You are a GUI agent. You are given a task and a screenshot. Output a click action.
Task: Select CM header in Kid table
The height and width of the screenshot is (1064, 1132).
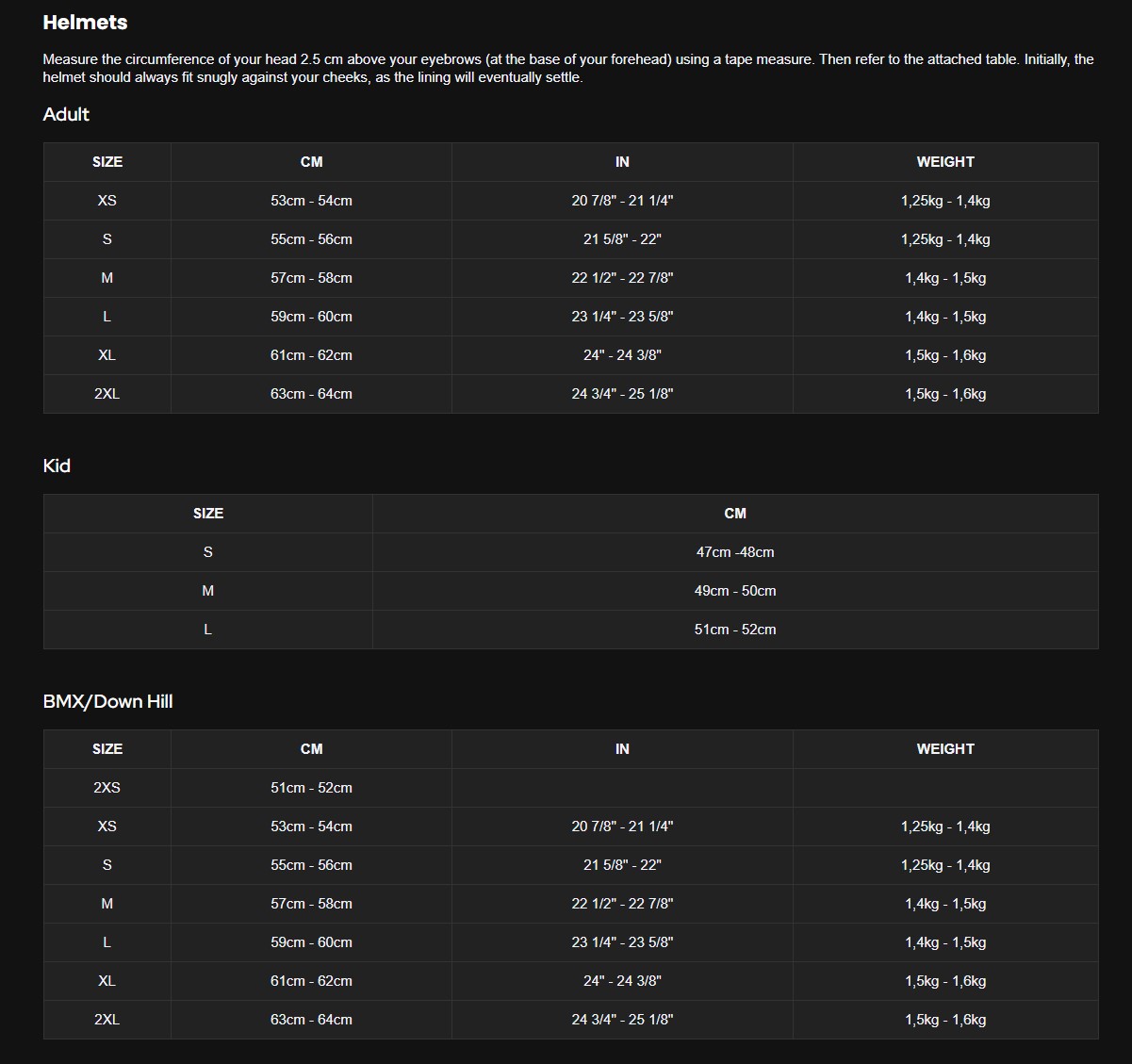(x=735, y=514)
